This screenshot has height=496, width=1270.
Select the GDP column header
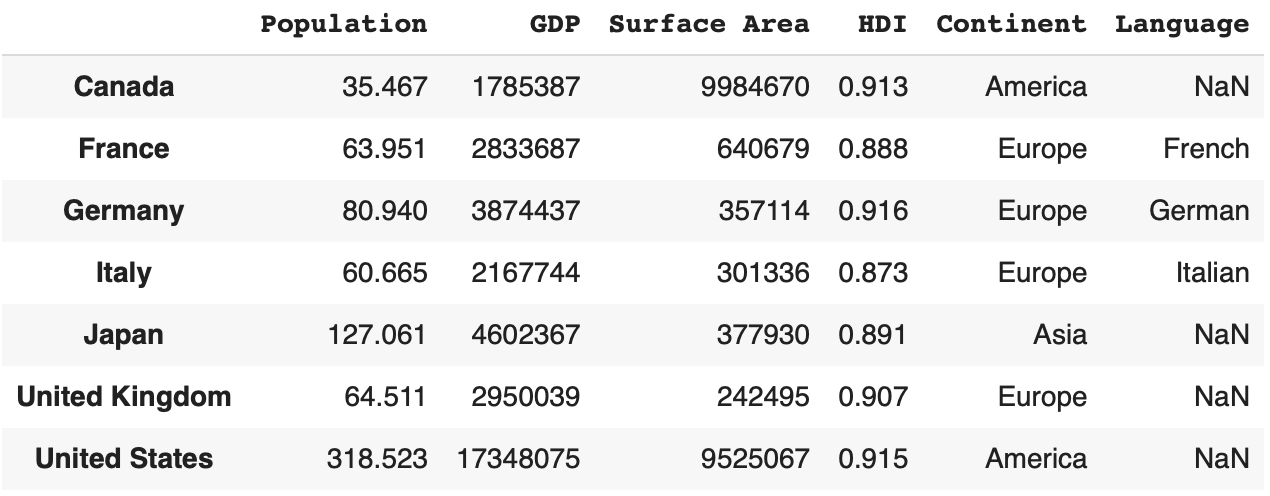tap(554, 24)
